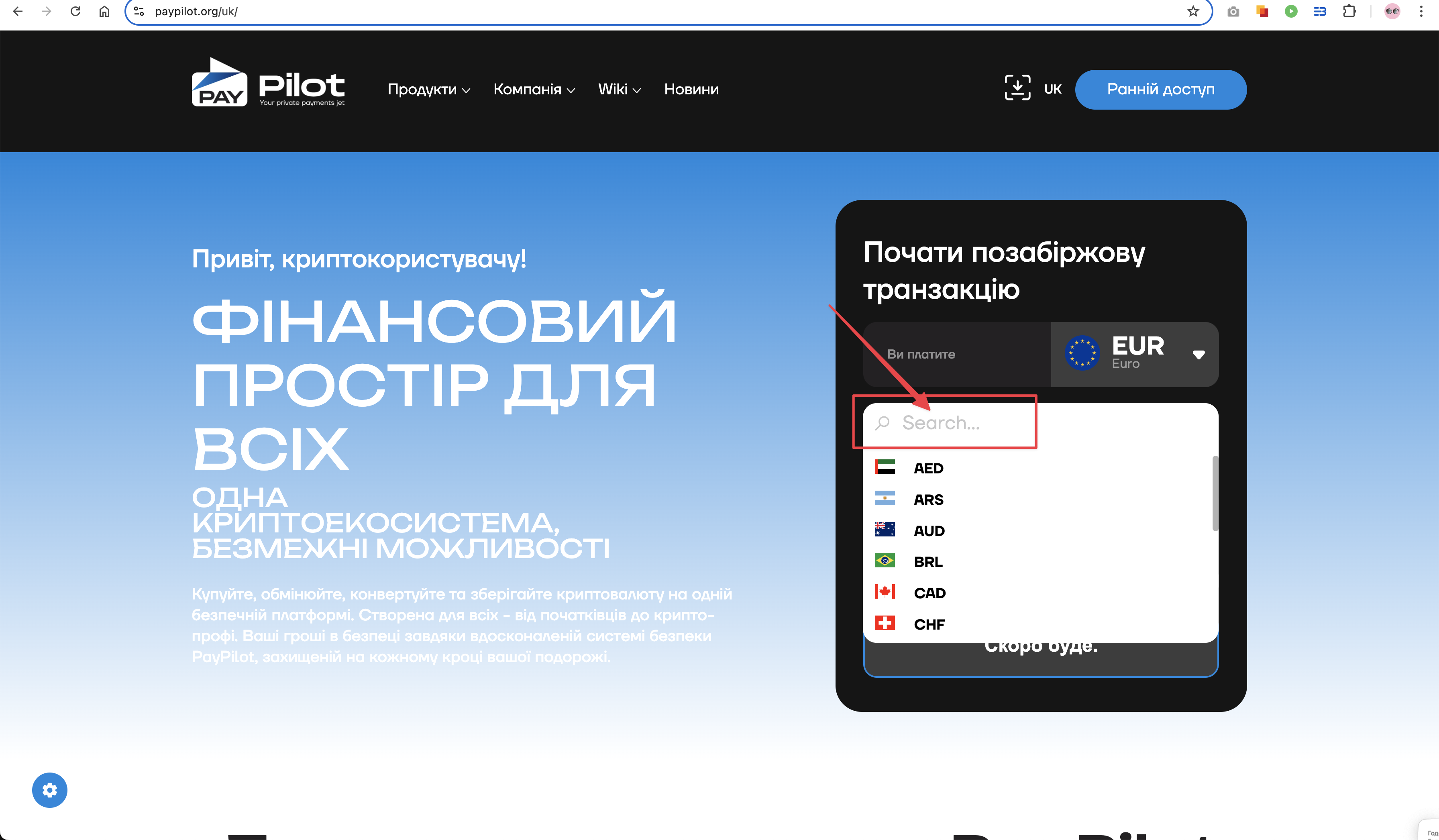Image resolution: width=1439 pixels, height=840 pixels.
Task: Click the Ранній доступ button
Action: pos(1160,90)
